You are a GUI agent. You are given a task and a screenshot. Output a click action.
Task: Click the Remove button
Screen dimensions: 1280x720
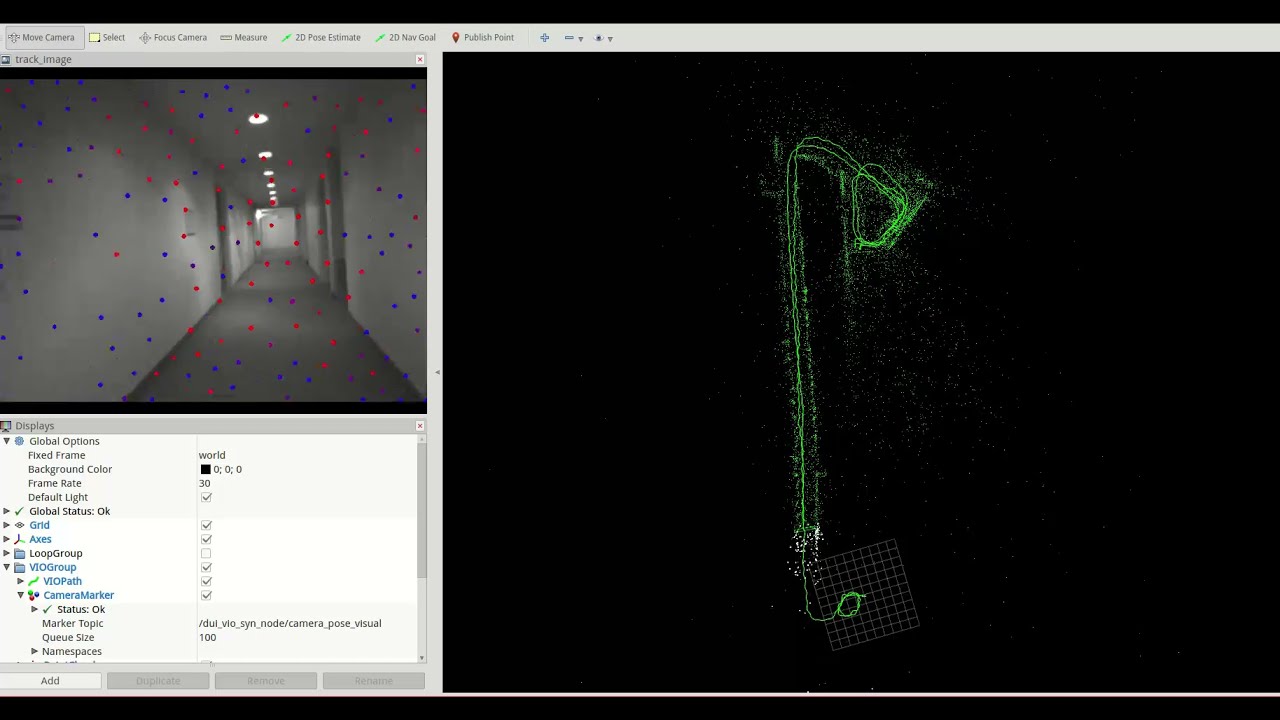pos(266,681)
